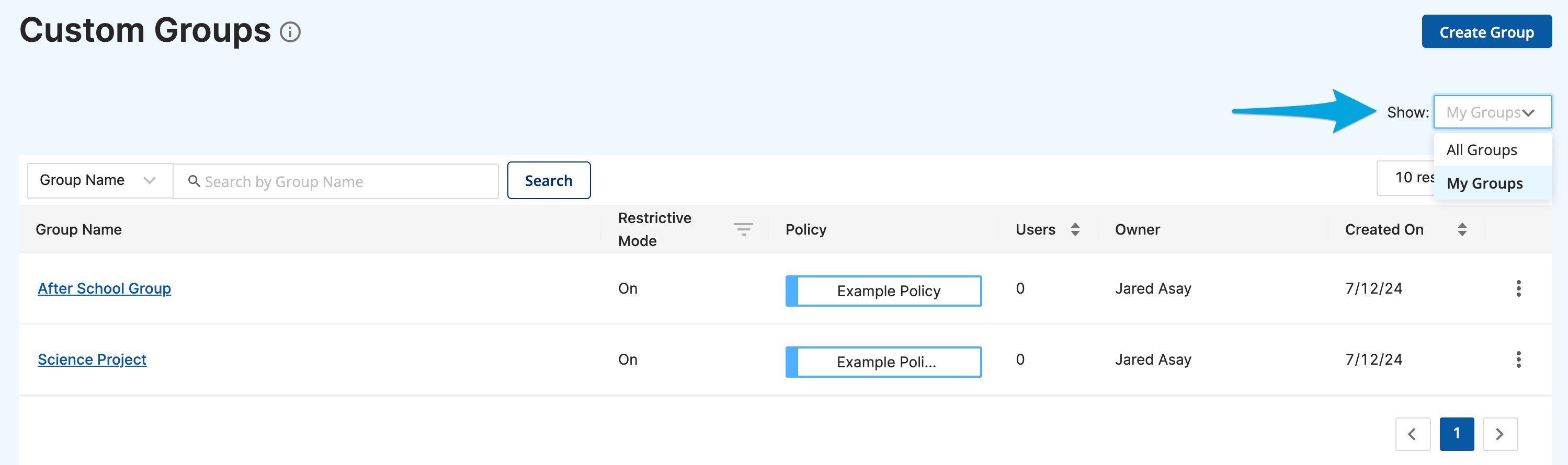Click the Custom Groups page title
1568x465 pixels.
145,30
